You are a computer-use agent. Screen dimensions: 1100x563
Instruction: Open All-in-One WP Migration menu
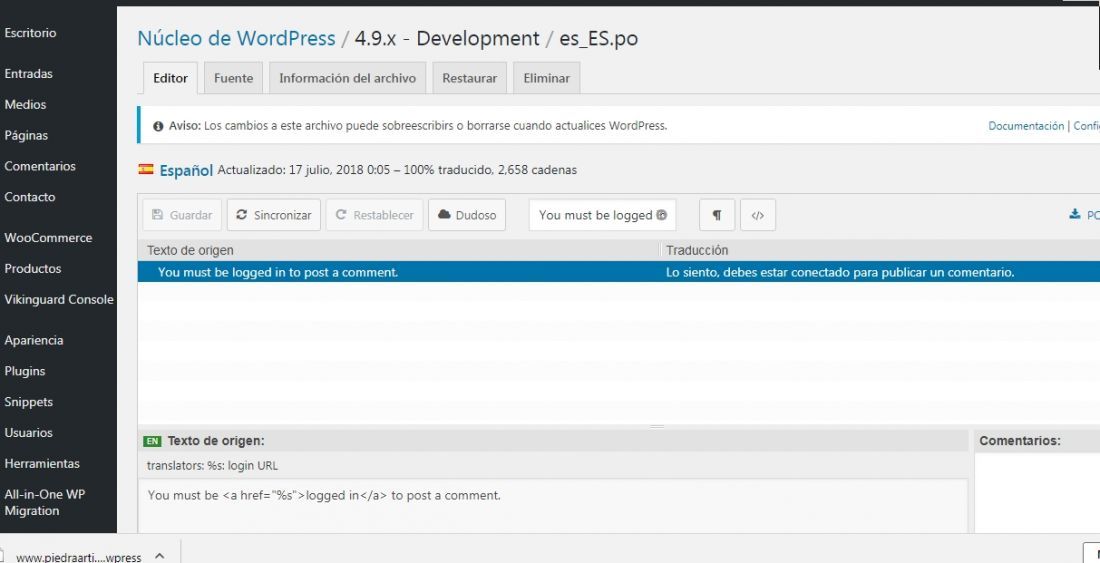[x=44, y=503]
